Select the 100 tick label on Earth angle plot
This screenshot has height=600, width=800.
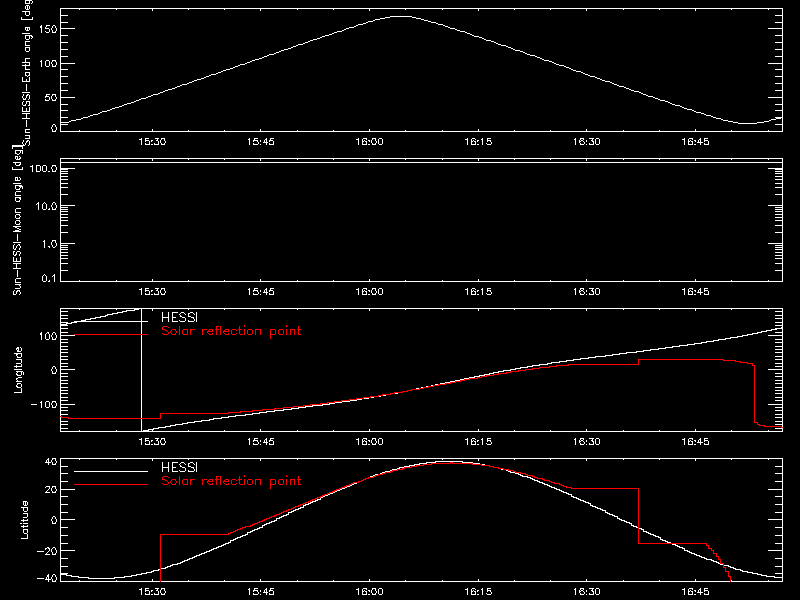tap(47, 64)
